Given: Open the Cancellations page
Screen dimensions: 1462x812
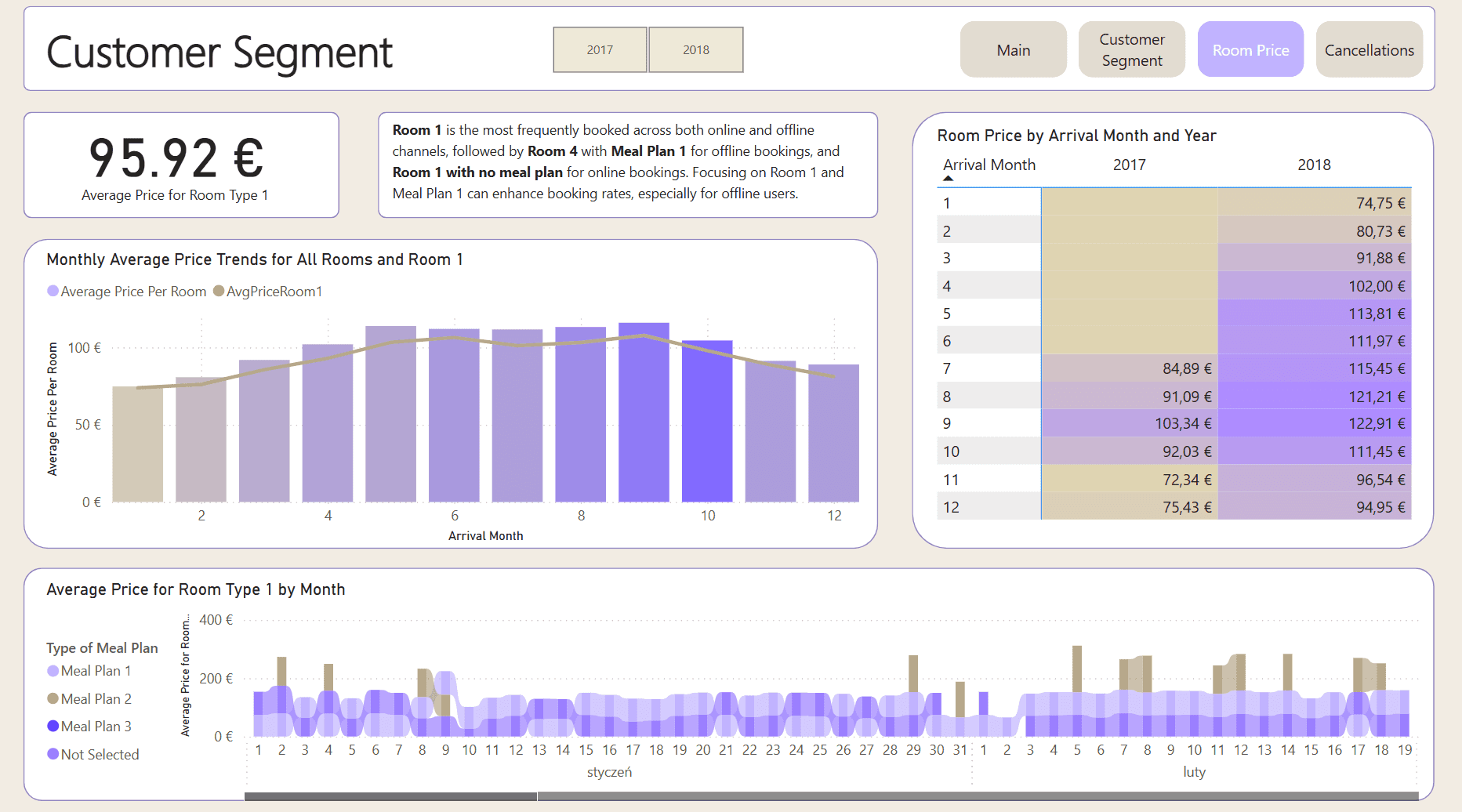Looking at the screenshot, I should 1369,50.
